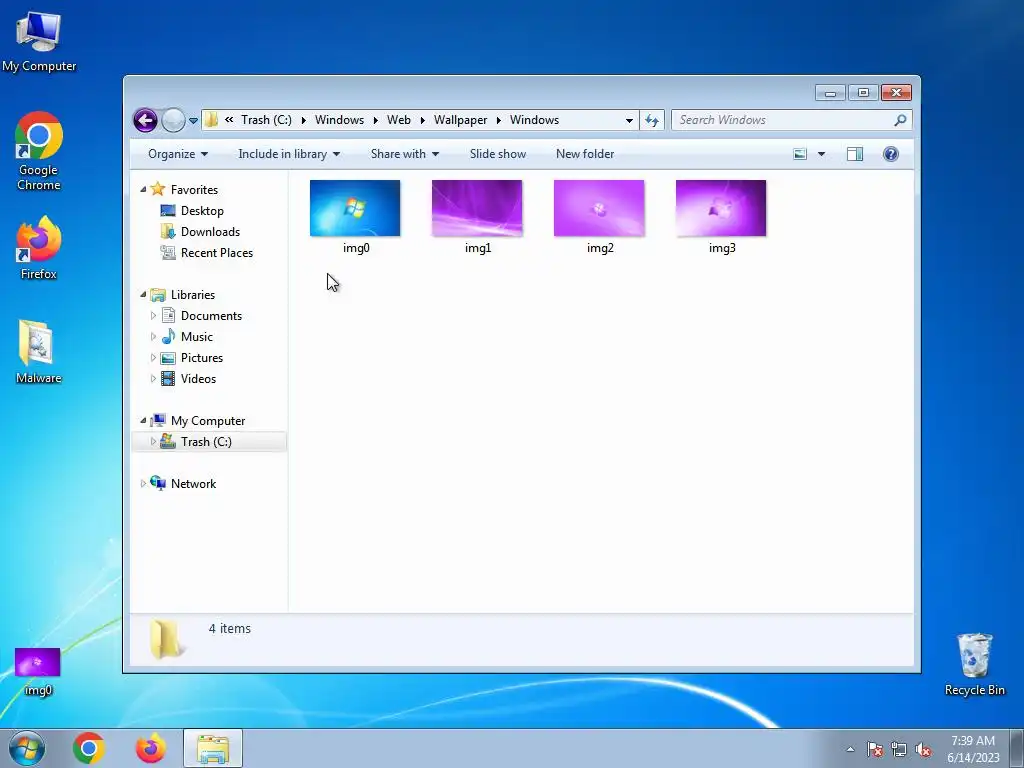Viewport: 1024px width, 768px height.
Task: Click the Change your view icon
Action: tap(800, 154)
